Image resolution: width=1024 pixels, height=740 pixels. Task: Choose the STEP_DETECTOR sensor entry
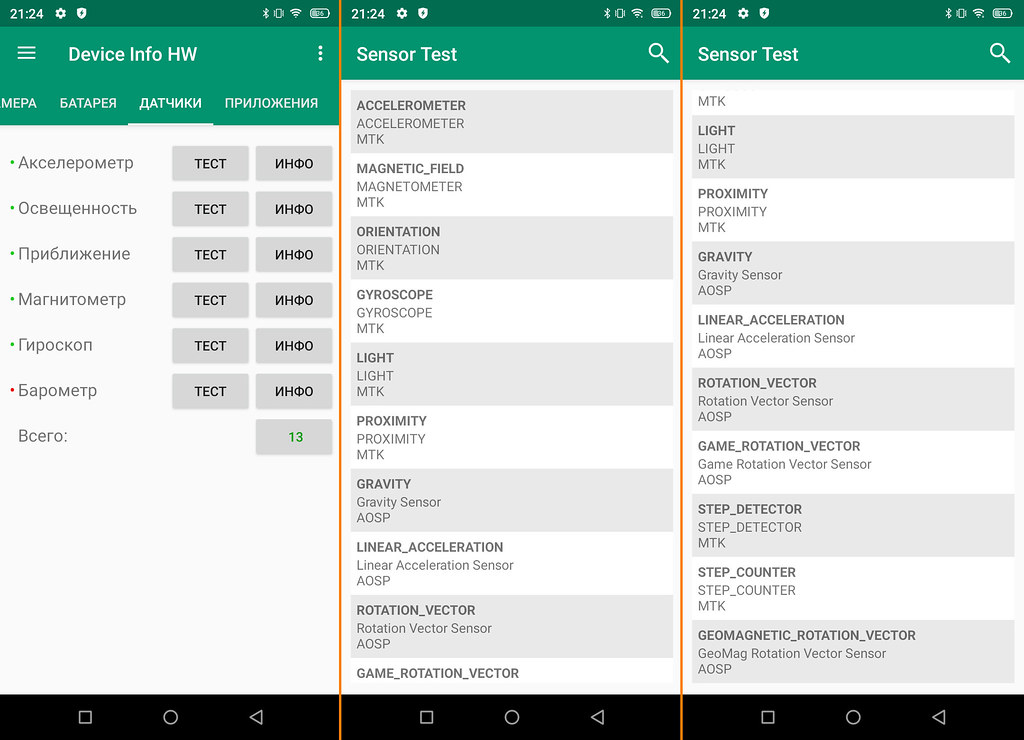(x=853, y=526)
